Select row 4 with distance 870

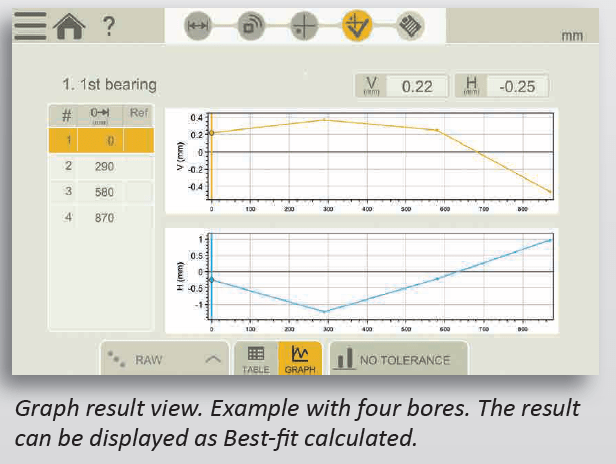pos(101,217)
